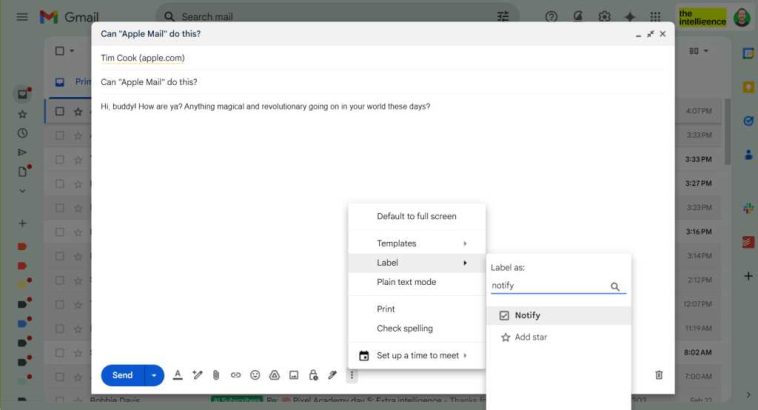Click the inbox vertical scrollbar
The image size is (758, 410).
728,132
